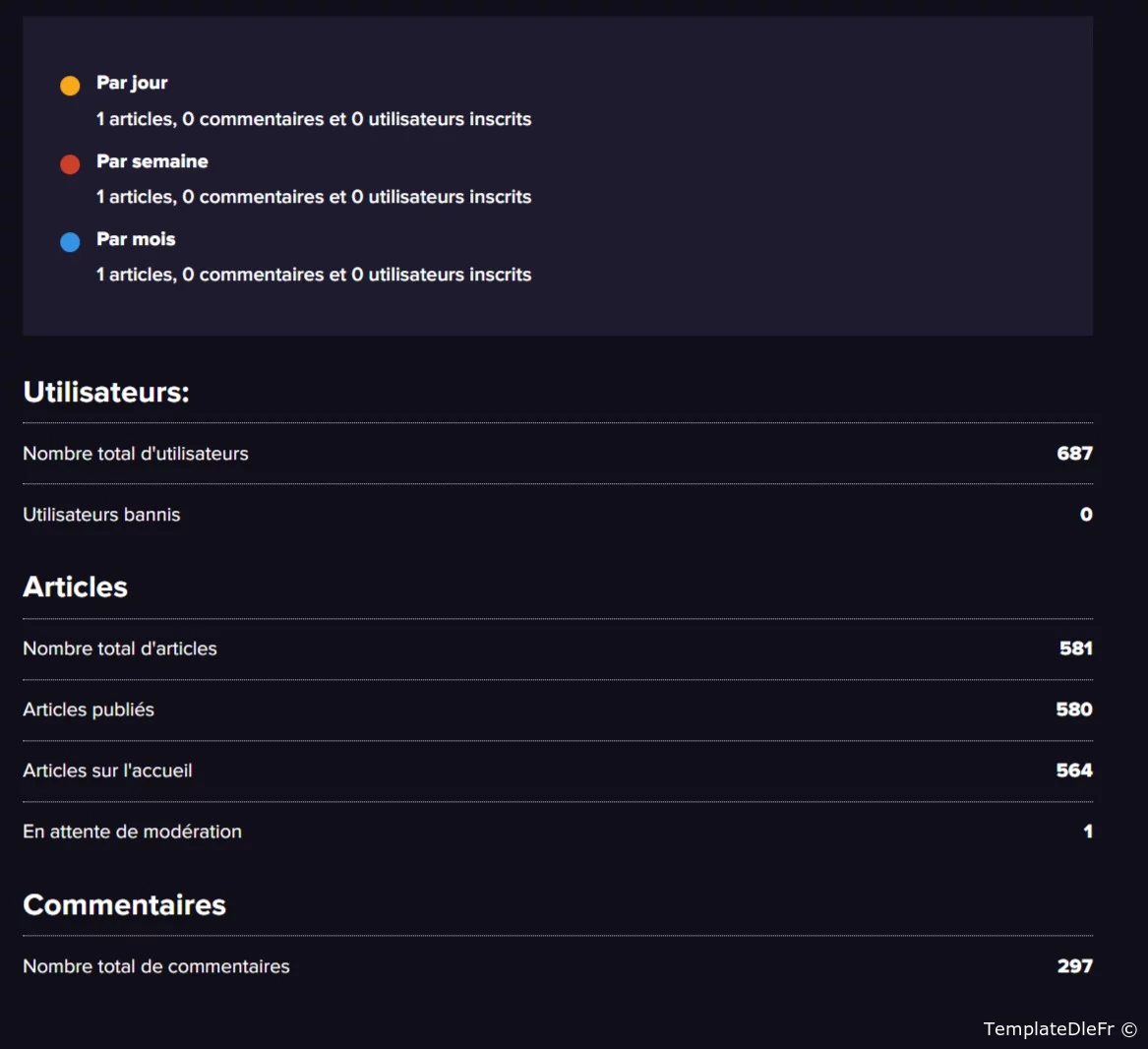Click the Articles publiés label
The width and height of the screenshot is (1148, 1049).
89,710
